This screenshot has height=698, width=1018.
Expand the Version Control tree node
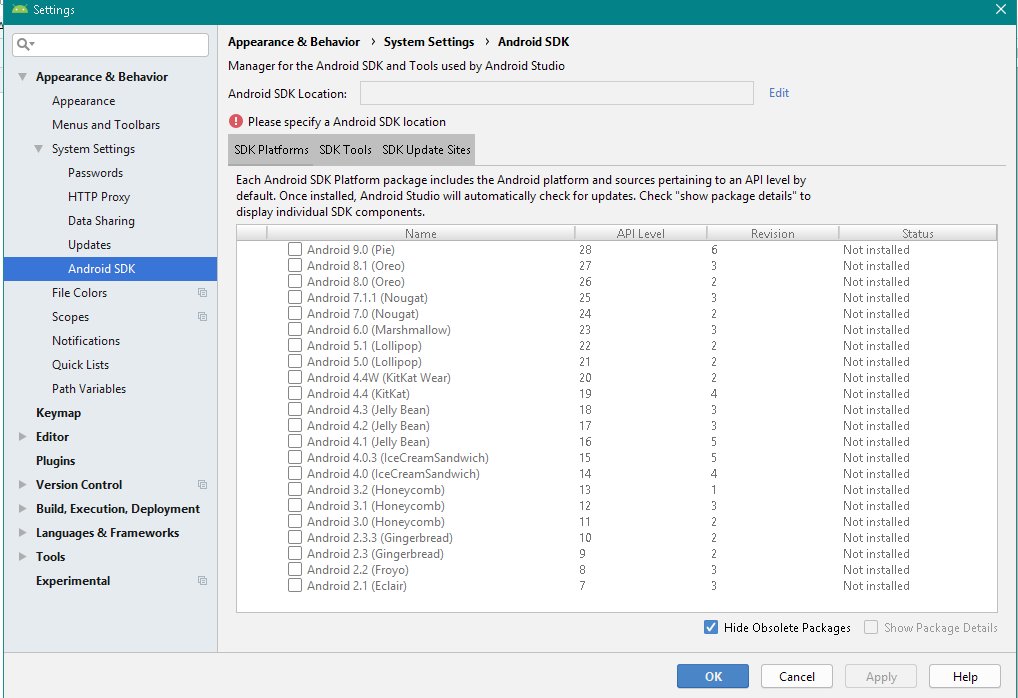pyautogui.click(x=23, y=484)
